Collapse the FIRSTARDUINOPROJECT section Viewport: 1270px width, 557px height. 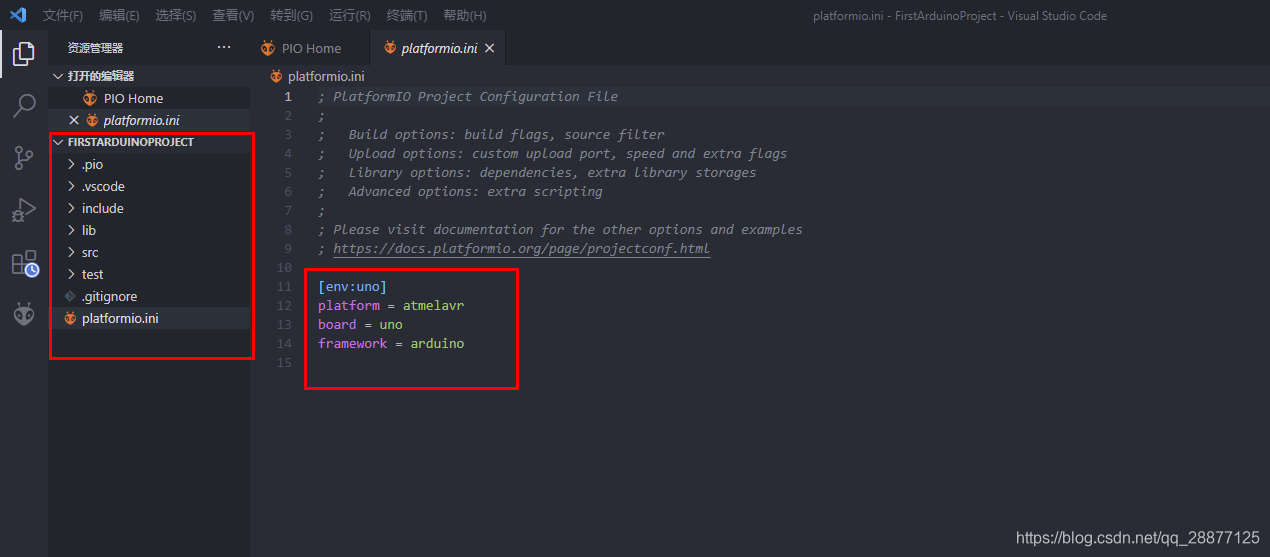tap(57, 142)
